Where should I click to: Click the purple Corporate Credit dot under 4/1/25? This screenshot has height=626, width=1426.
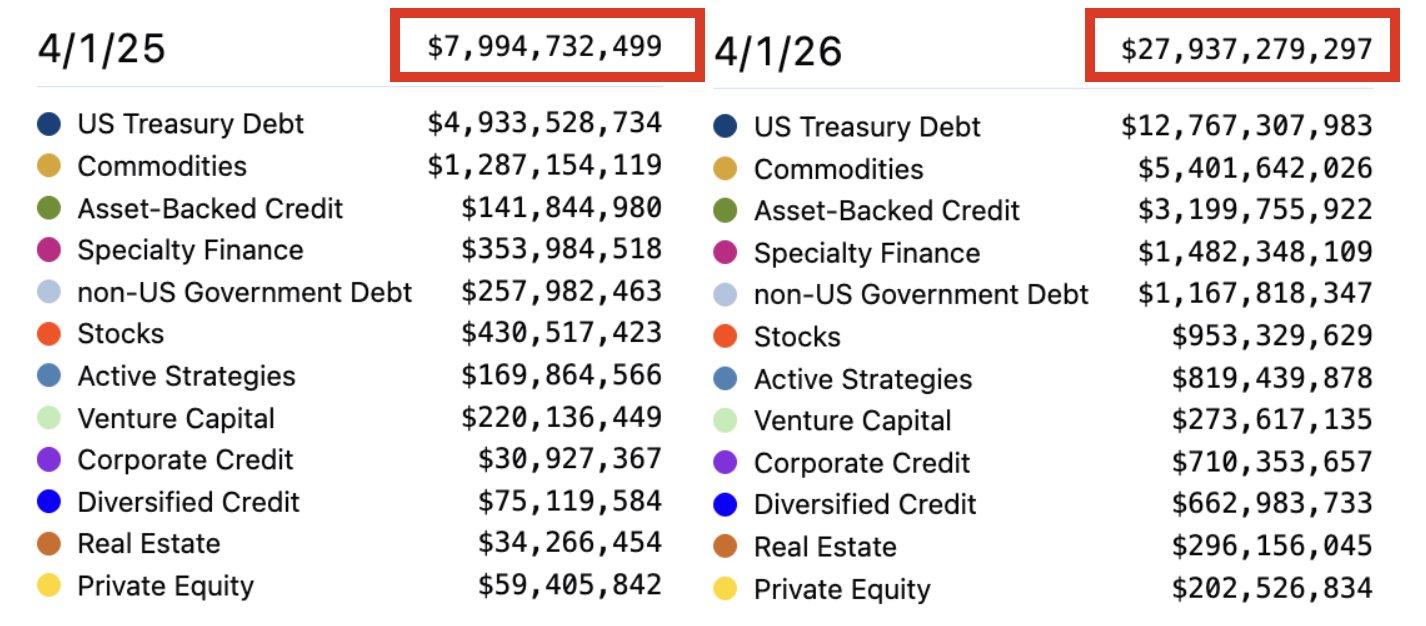(49, 460)
